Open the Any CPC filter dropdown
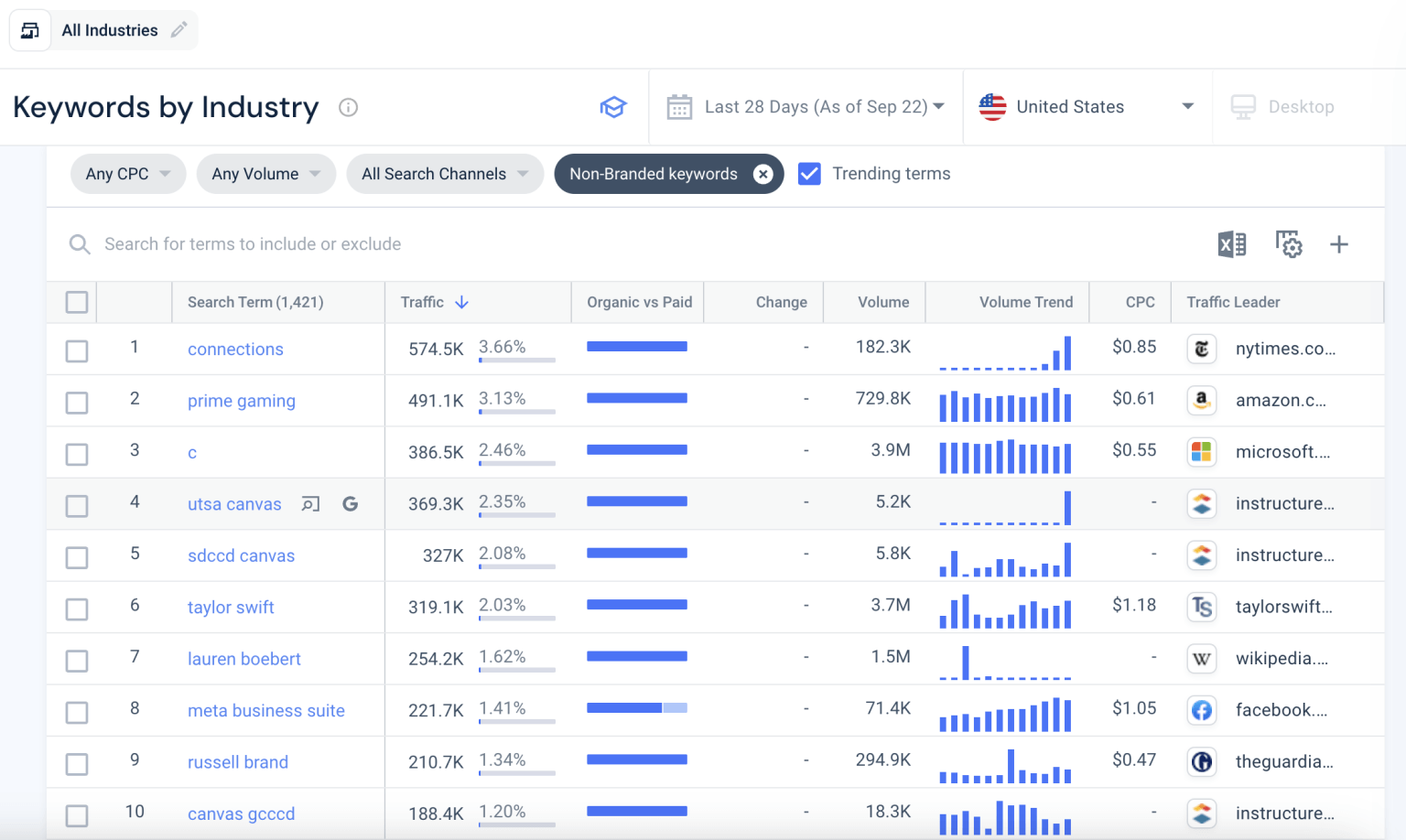 [127, 173]
